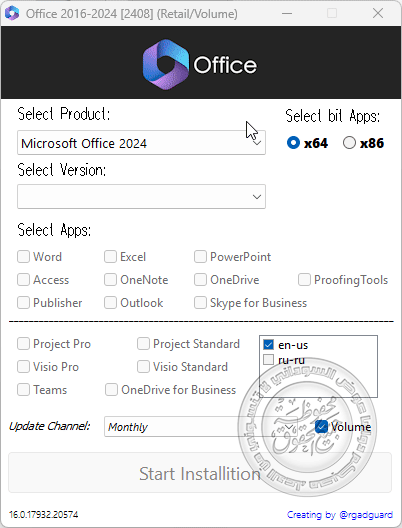Screen dimensions: 402x528
Task: Minimize the Office installer window
Action: [x=287, y=13]
